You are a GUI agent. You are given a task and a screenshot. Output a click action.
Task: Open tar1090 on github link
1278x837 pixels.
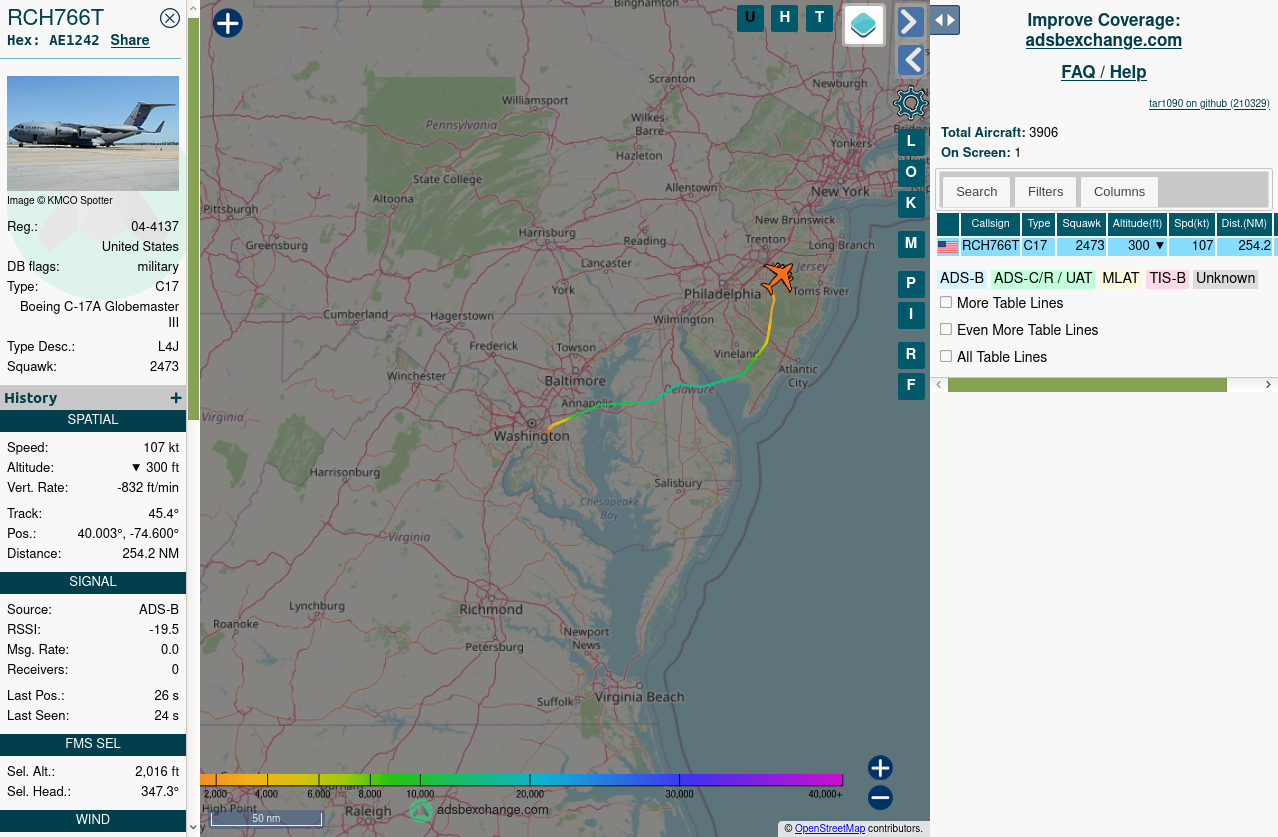[x=1209, y=103]
